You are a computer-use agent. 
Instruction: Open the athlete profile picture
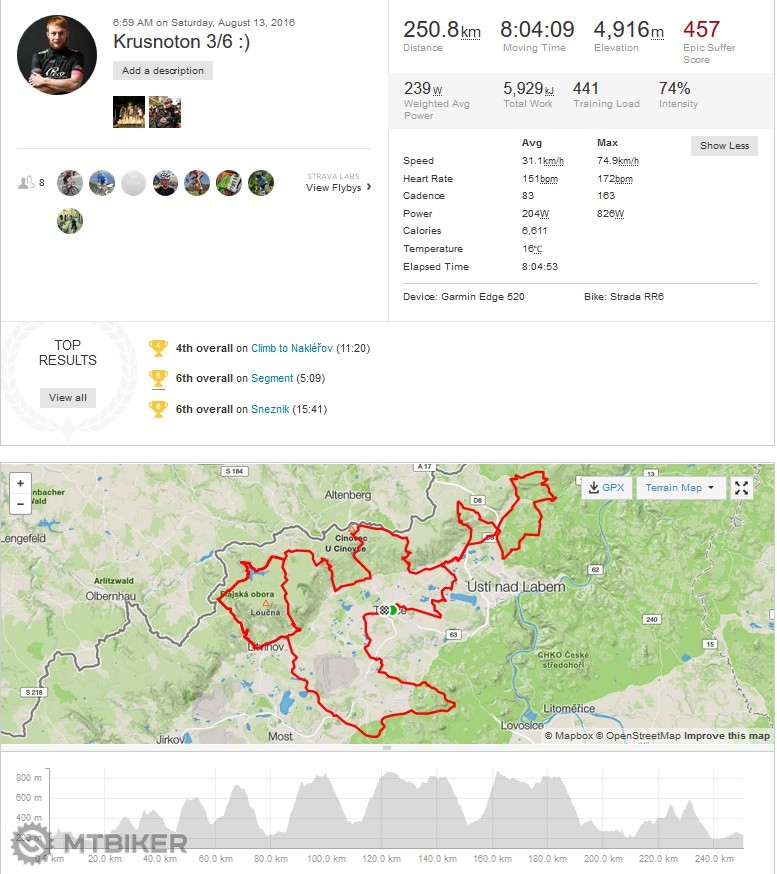(57, 55)
